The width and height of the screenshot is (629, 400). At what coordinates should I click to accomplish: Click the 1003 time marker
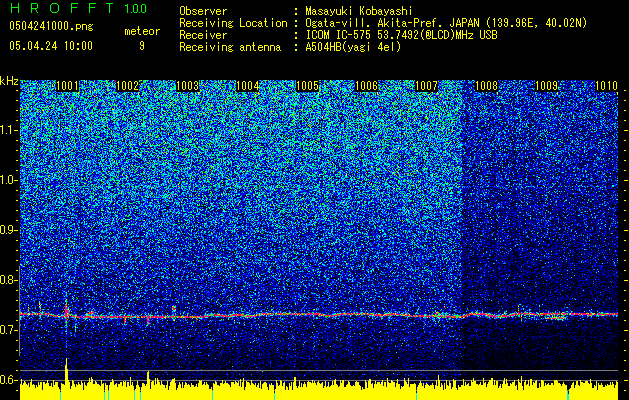click(x=187, y=86)
